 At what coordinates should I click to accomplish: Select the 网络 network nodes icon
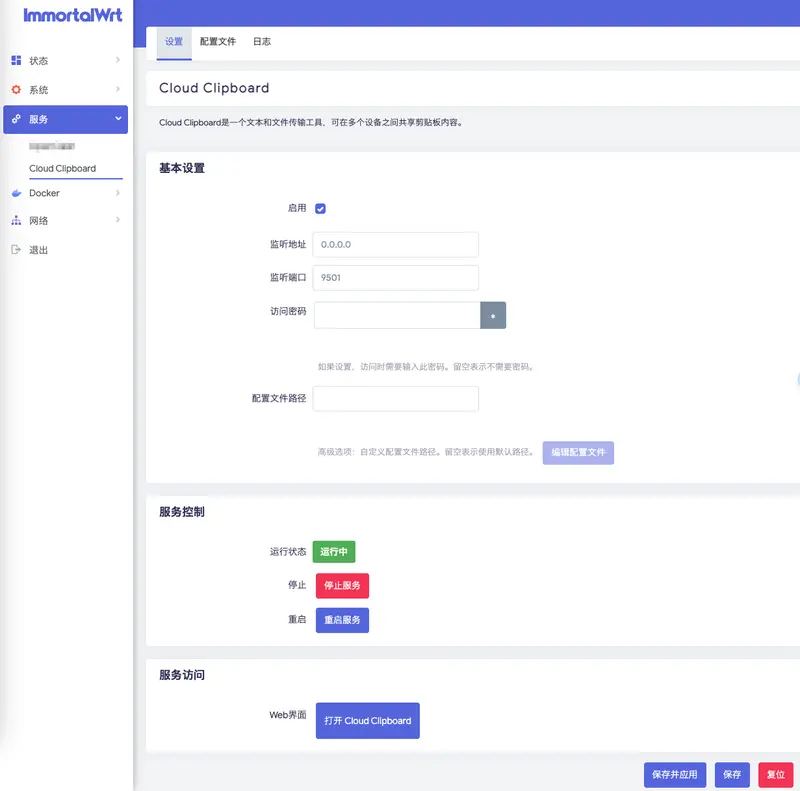pyautogui.click(x=16, y=220)
